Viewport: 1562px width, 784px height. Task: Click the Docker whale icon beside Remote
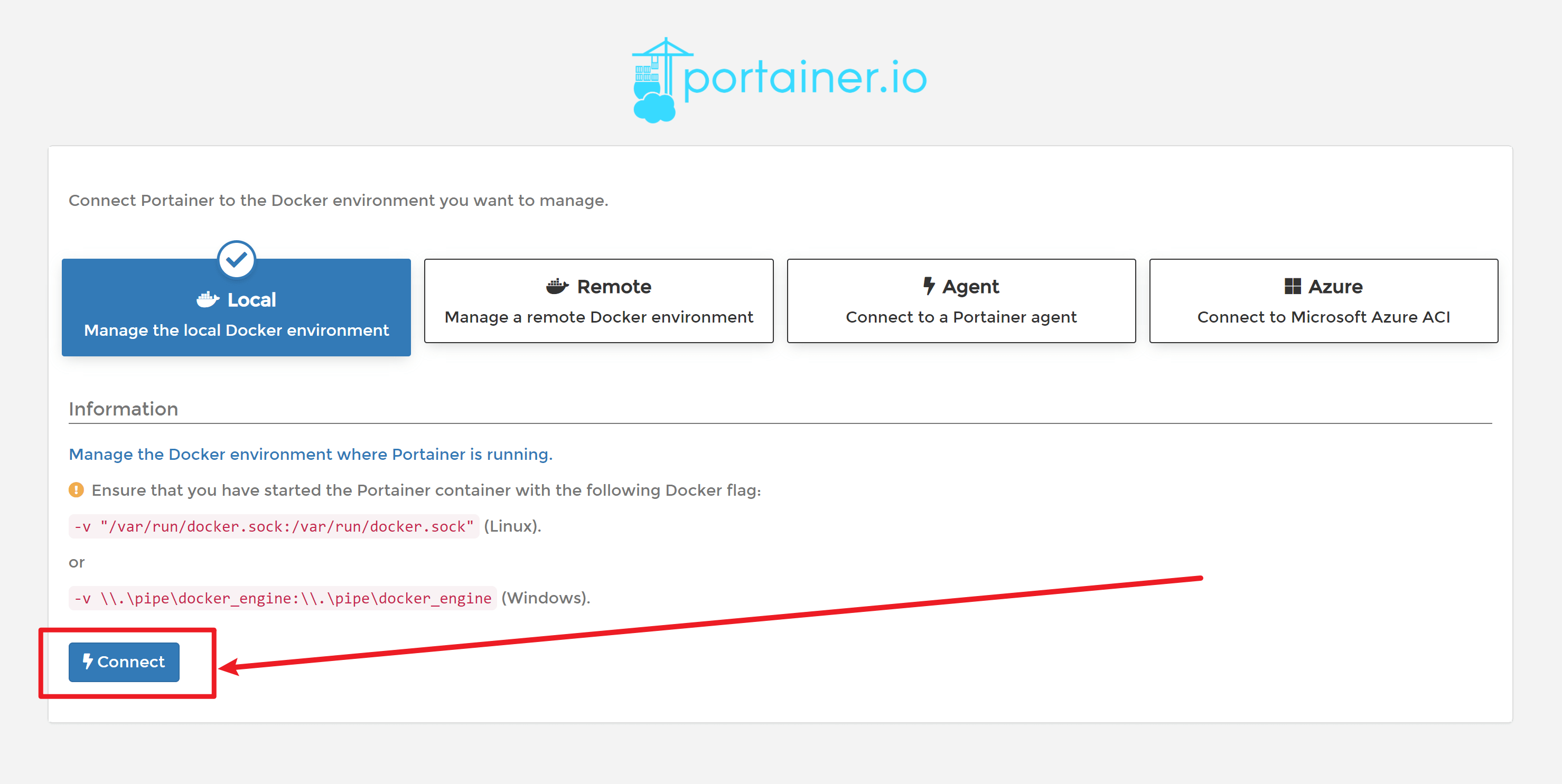click(x=557, y=286)
